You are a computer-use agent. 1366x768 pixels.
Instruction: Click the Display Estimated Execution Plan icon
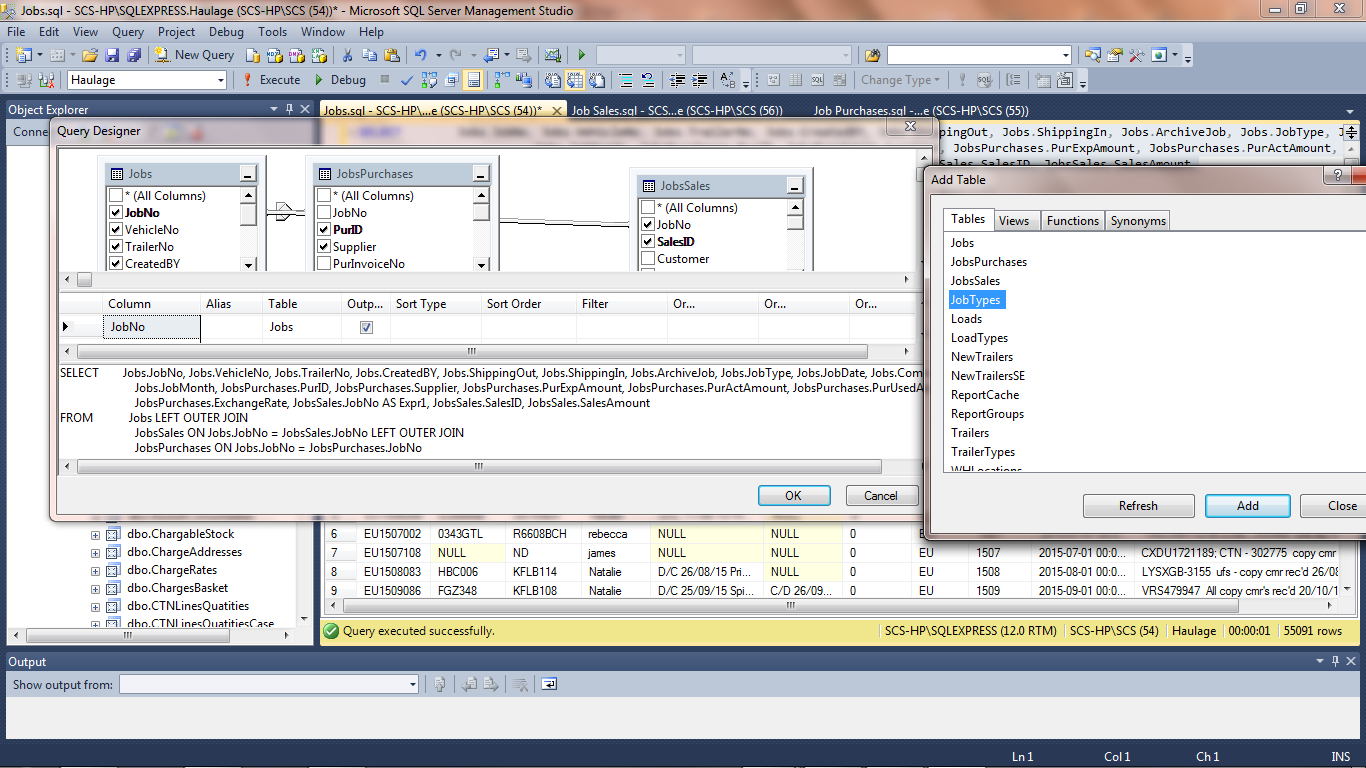(x=430, y=80)
